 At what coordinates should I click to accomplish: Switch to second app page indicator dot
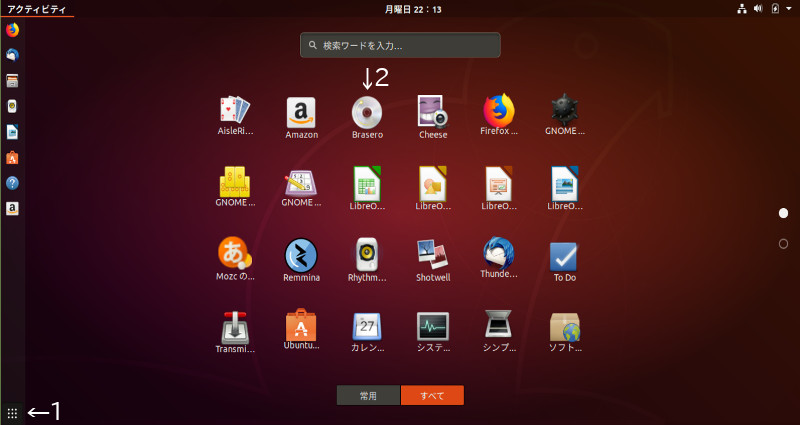pos(783,244)
